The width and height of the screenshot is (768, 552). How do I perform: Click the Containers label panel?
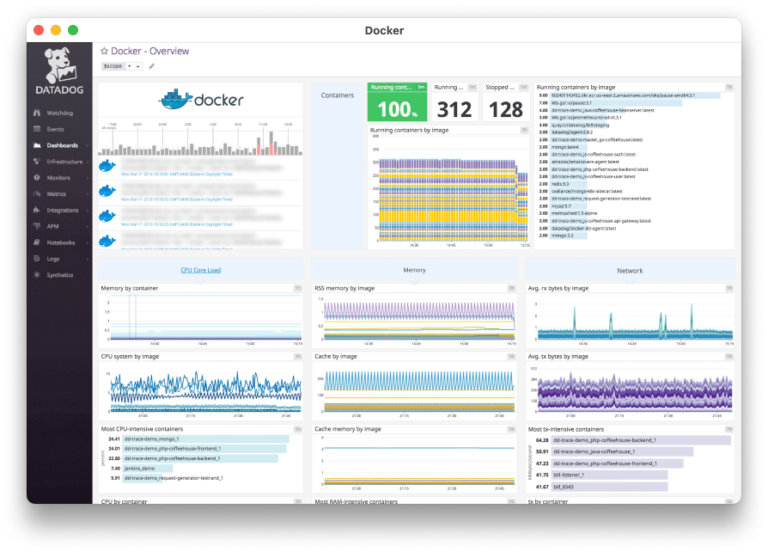tap(337, 166)
